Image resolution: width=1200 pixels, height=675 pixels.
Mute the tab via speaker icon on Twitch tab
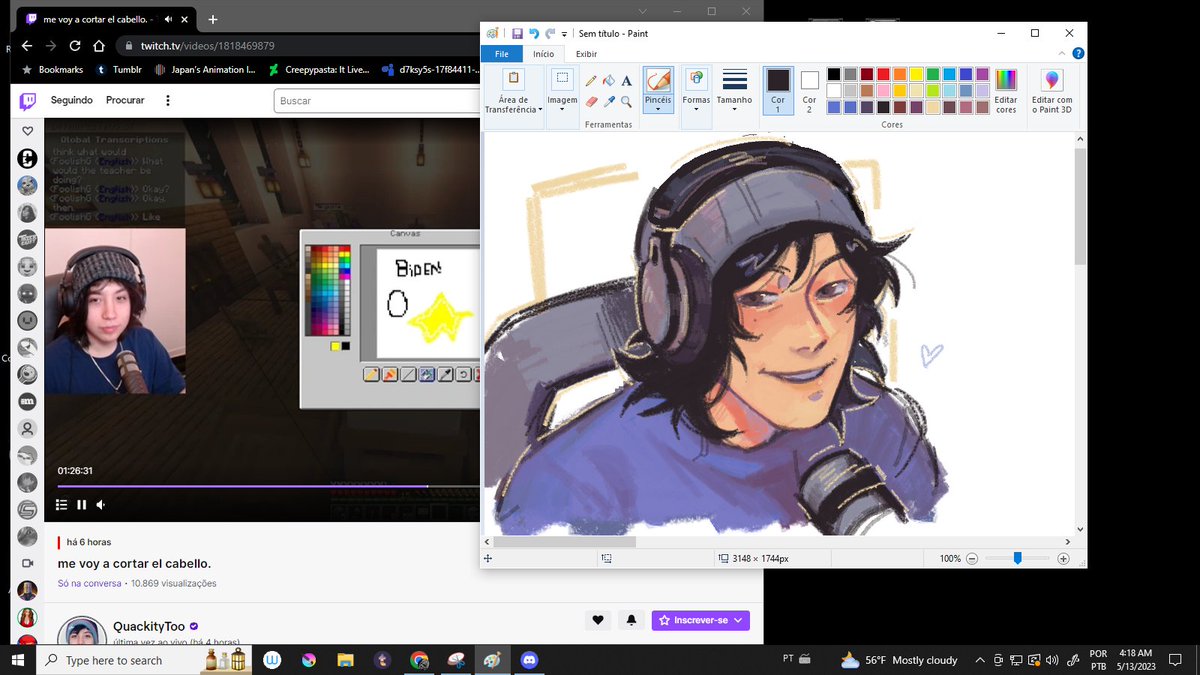[x=168, y=19]
